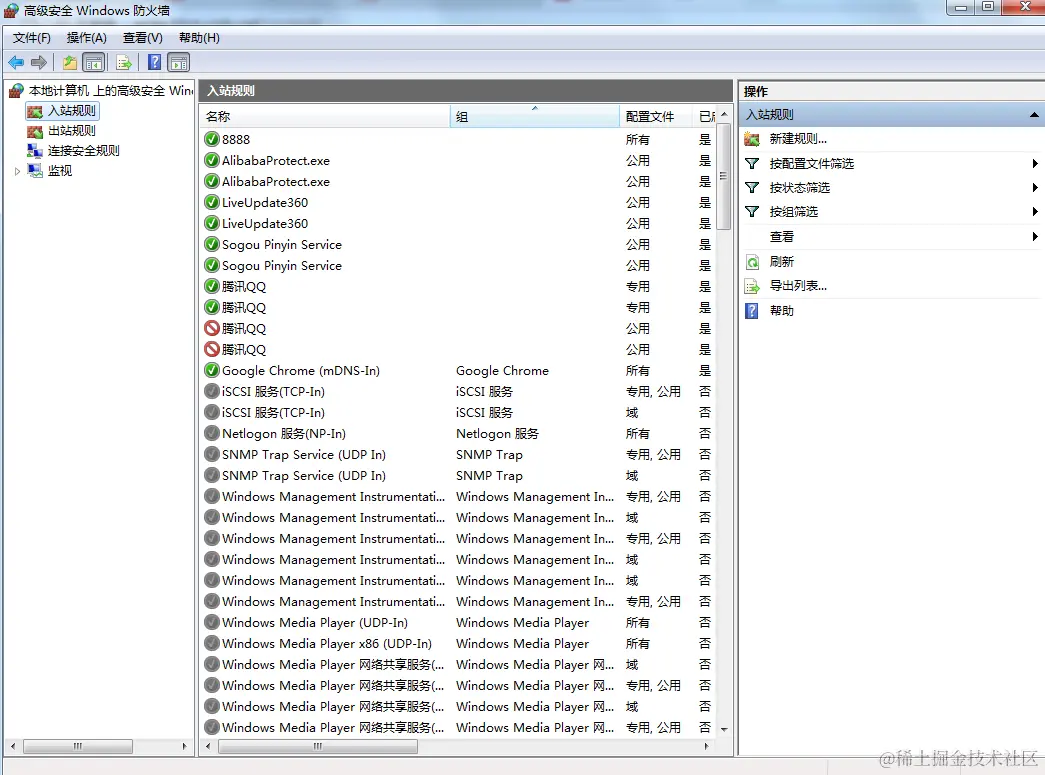Click the gray disabled icon of Netlogon 服务(NP-In)
This screenshot has width=1045, height=775.
212,433
